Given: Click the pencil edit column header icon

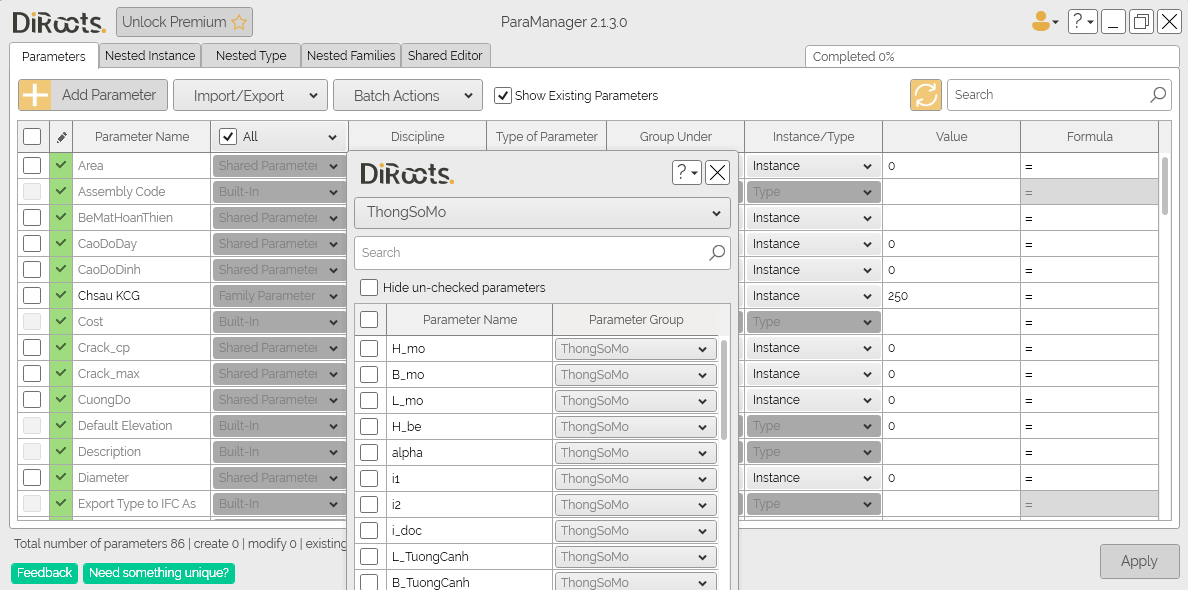Looking at the screenshot, I should 61,137.
